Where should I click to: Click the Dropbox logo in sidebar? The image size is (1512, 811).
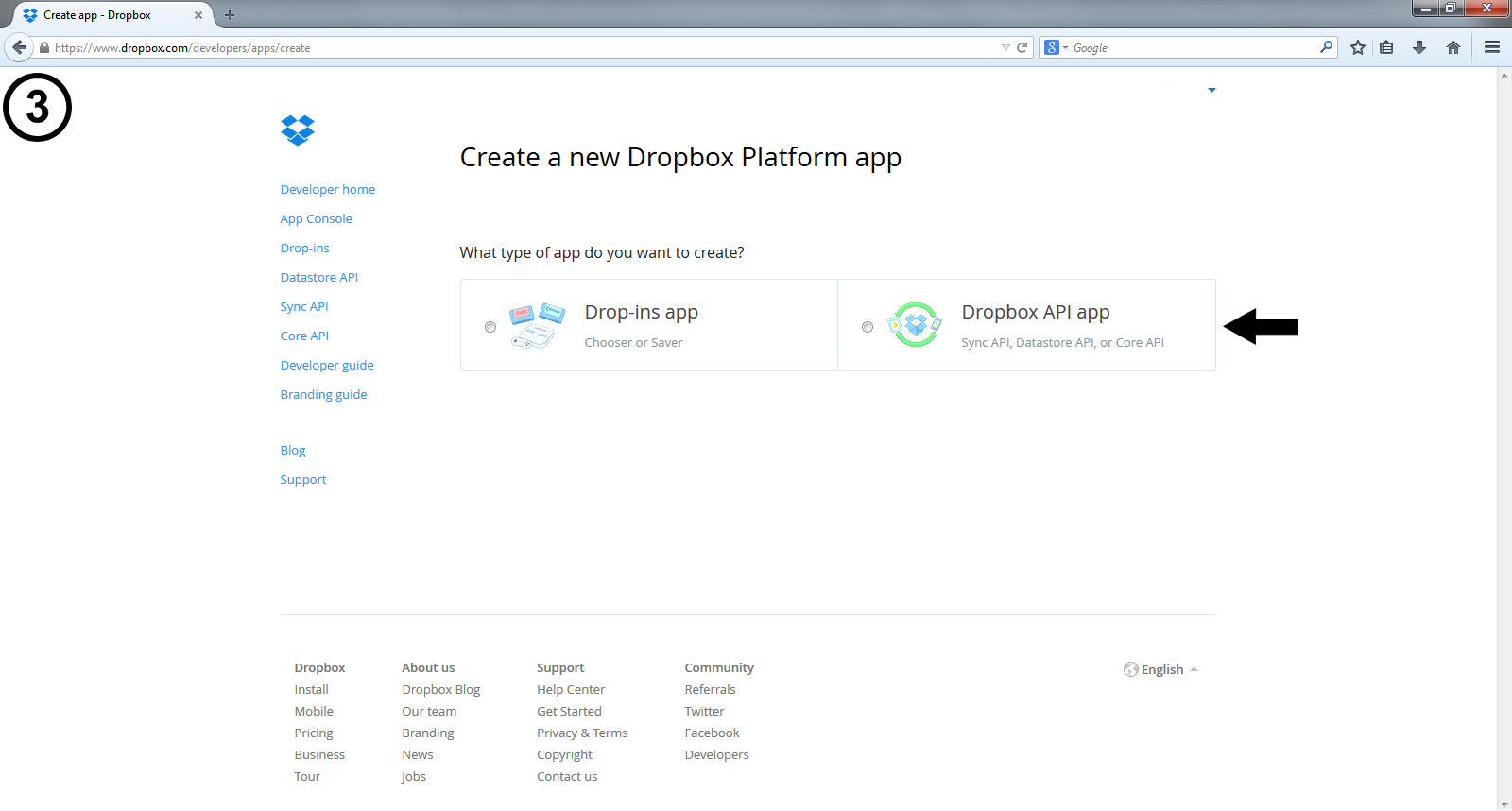click(298, 130)
